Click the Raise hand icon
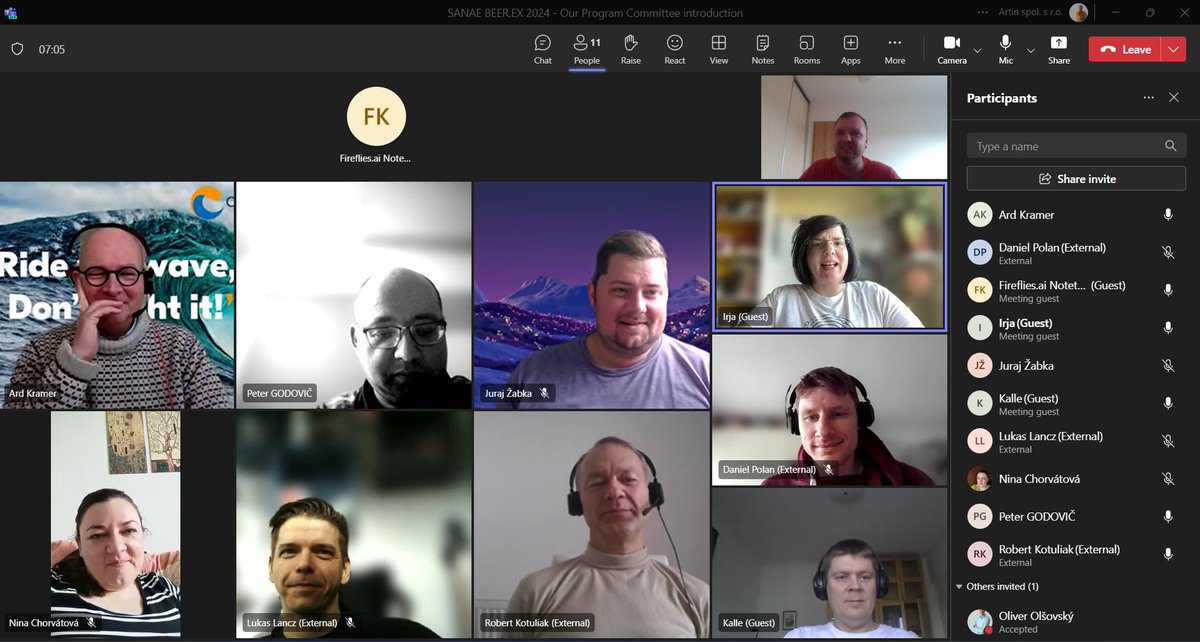This screenshot has width=1200, height=642. pyautogui.click(x=630, y=48)
